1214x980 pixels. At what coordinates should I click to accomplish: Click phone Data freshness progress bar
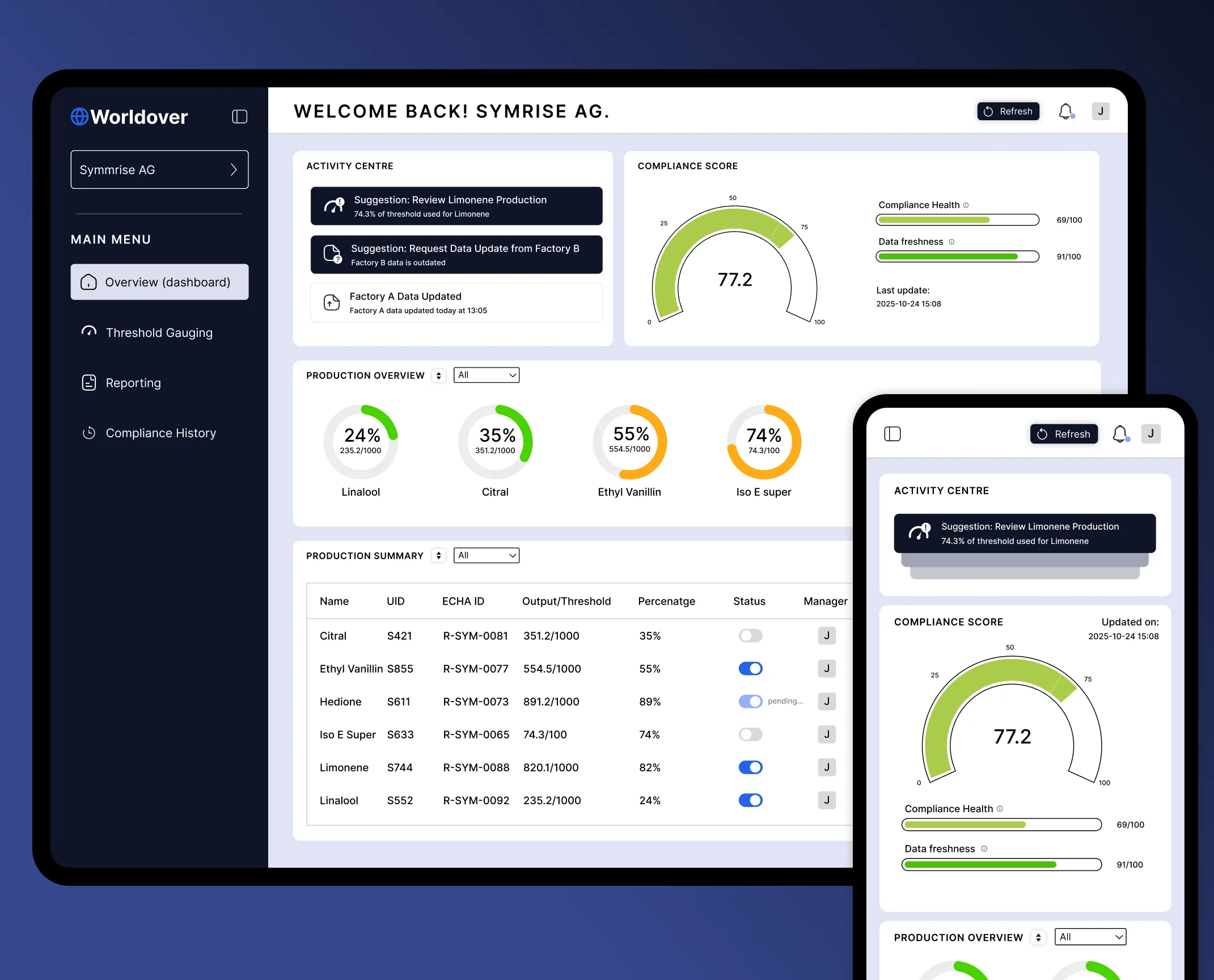coord(1001,865)
